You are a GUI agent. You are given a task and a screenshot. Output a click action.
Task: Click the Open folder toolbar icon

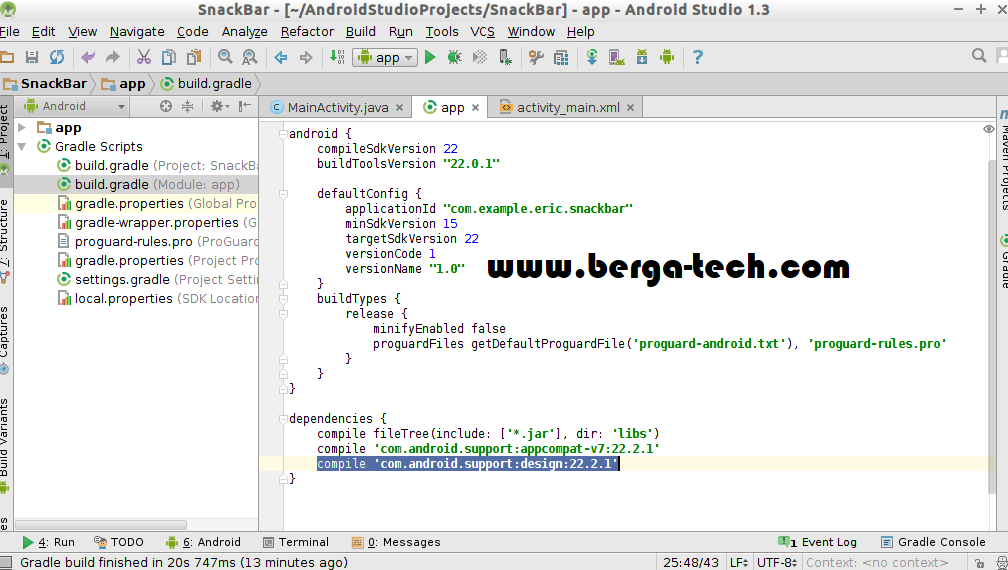tap(6, 57)
